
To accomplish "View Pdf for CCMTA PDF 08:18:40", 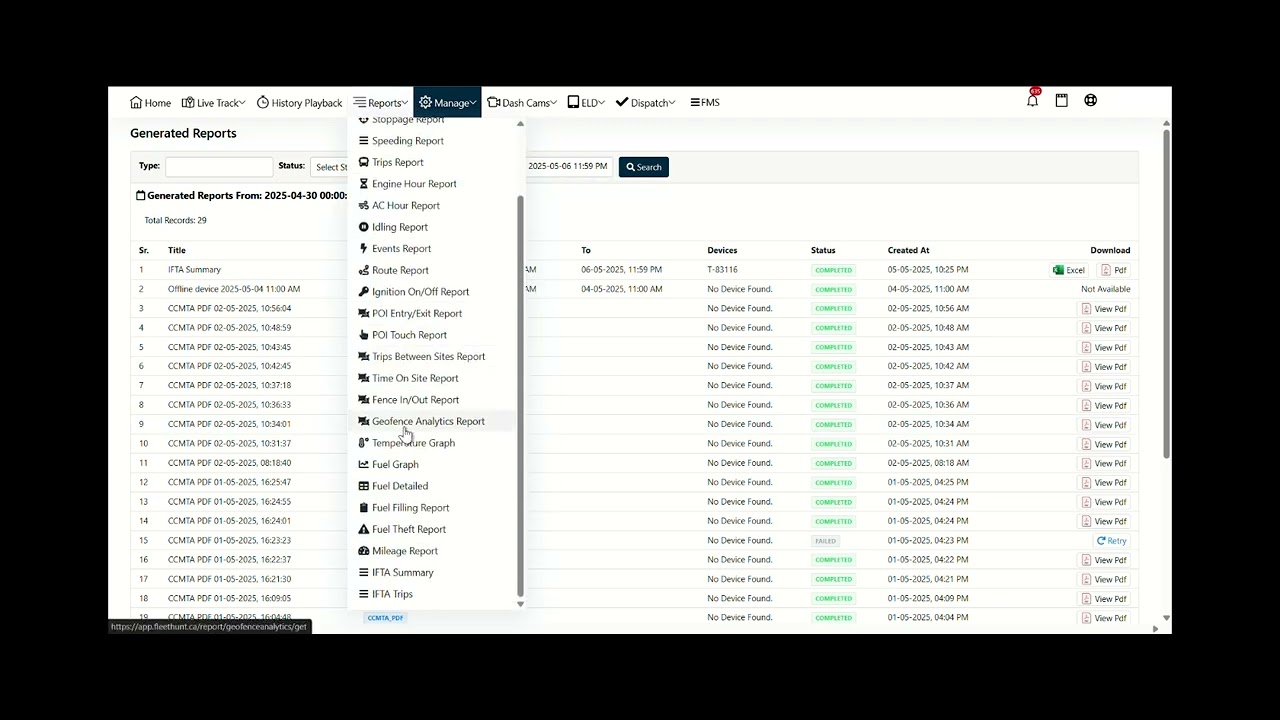I will coord(1103,463).
